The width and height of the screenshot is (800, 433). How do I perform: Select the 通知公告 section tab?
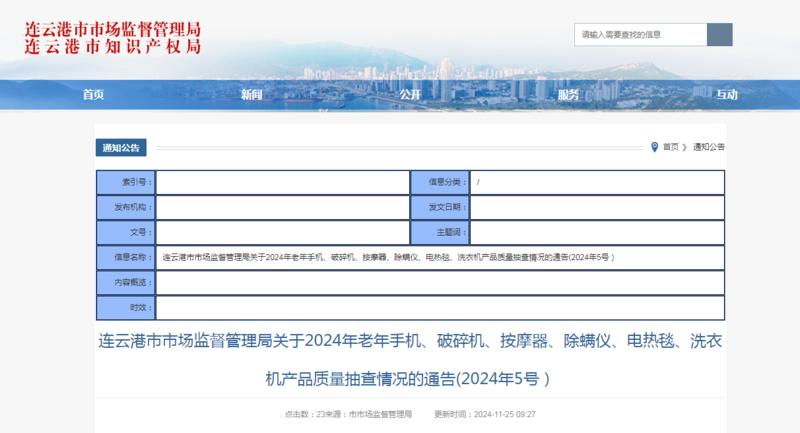click(x=121, y=147)
